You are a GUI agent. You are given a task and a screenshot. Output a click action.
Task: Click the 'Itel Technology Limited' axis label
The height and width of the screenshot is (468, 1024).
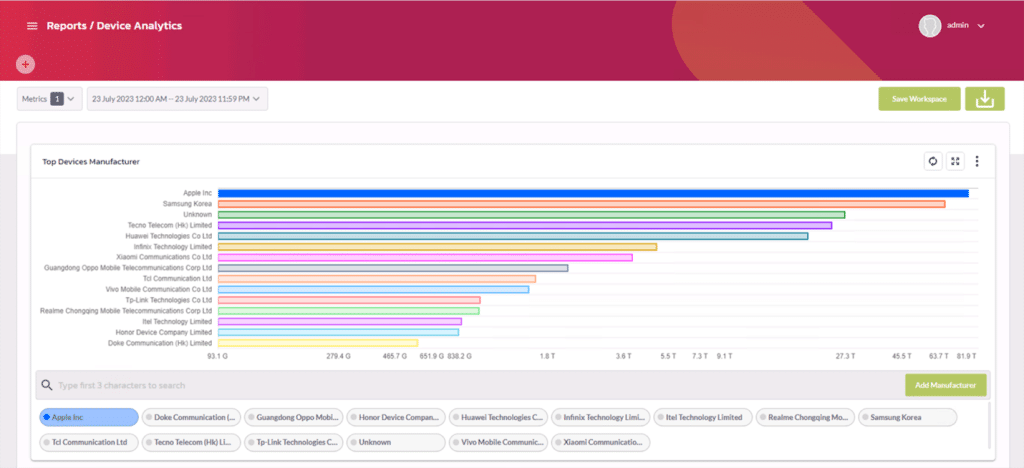[177, 321]
